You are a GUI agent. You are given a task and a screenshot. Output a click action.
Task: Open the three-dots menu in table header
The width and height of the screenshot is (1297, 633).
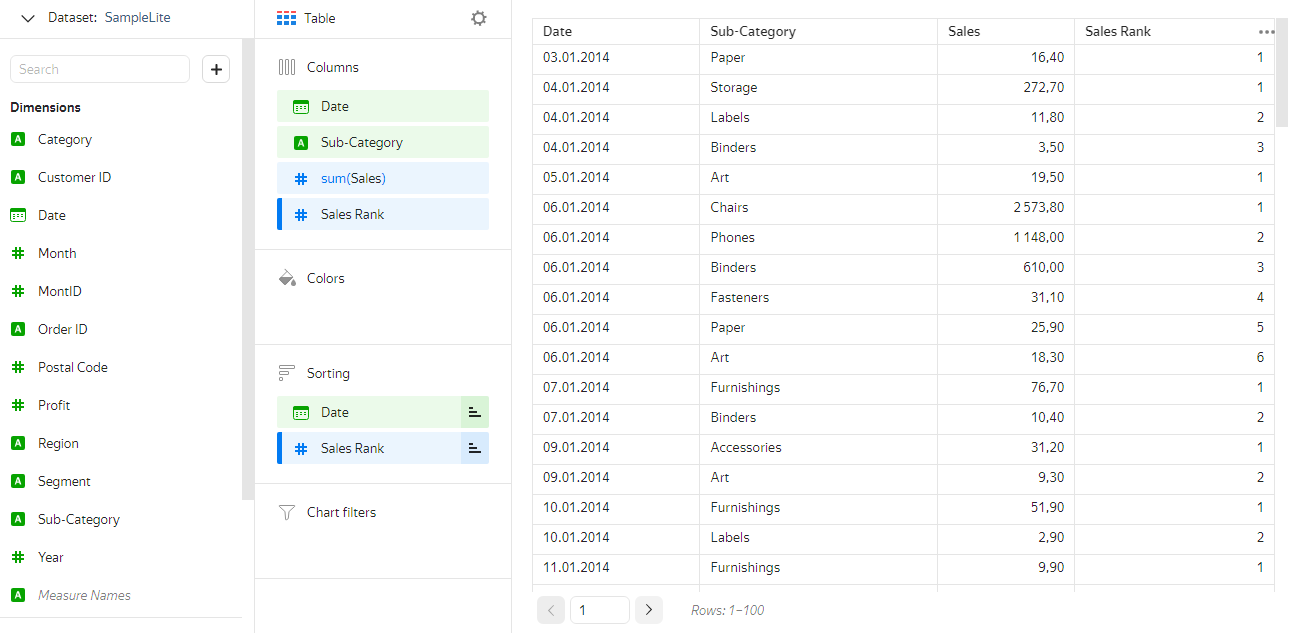[1266, 32]
